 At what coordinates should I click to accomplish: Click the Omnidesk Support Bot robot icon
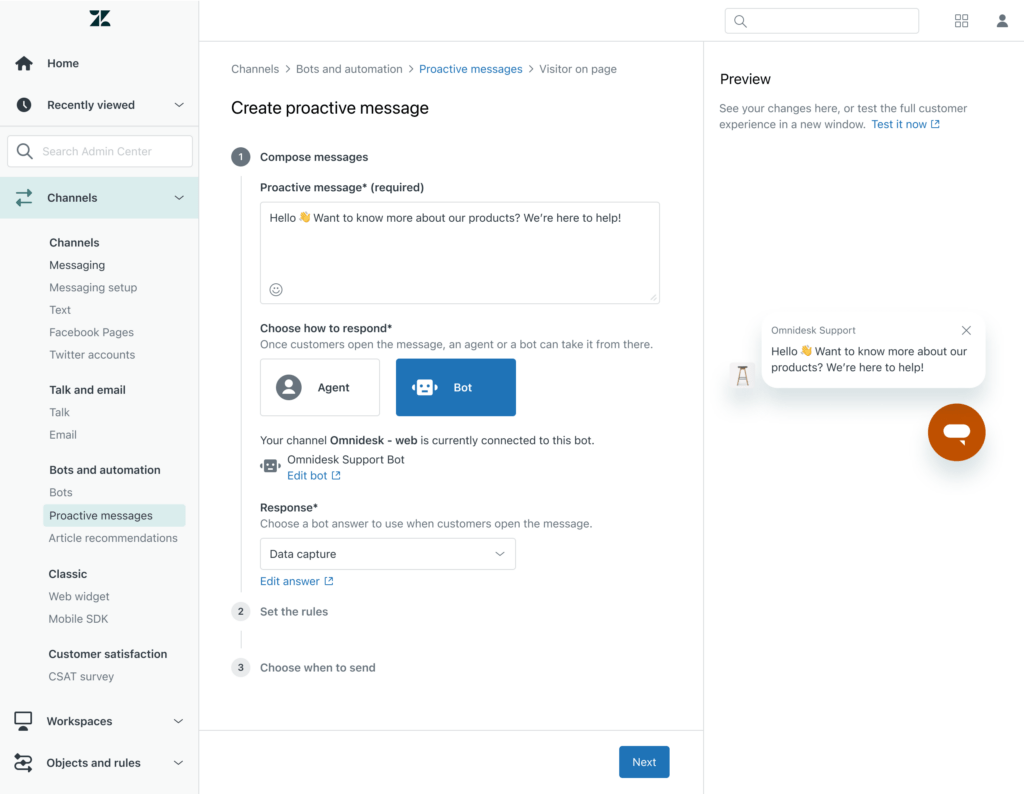tap(270, 466)
